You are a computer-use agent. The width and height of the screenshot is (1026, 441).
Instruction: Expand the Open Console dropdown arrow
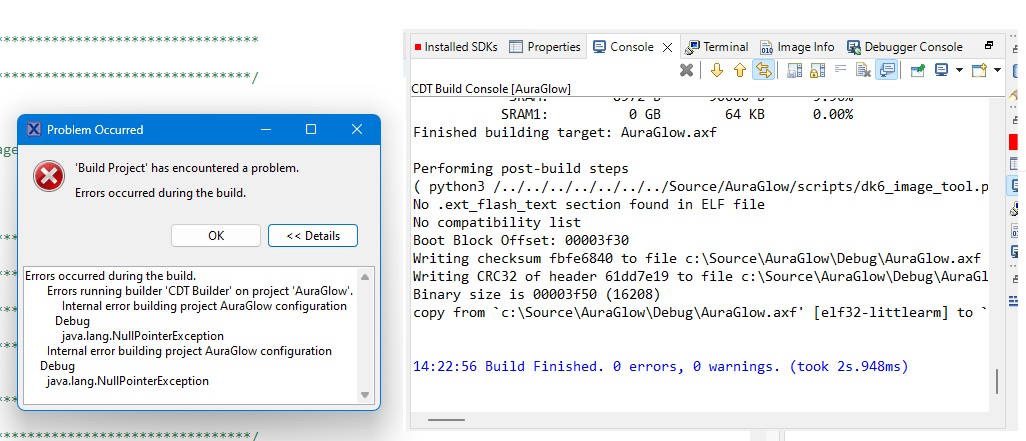click(995, 70)
